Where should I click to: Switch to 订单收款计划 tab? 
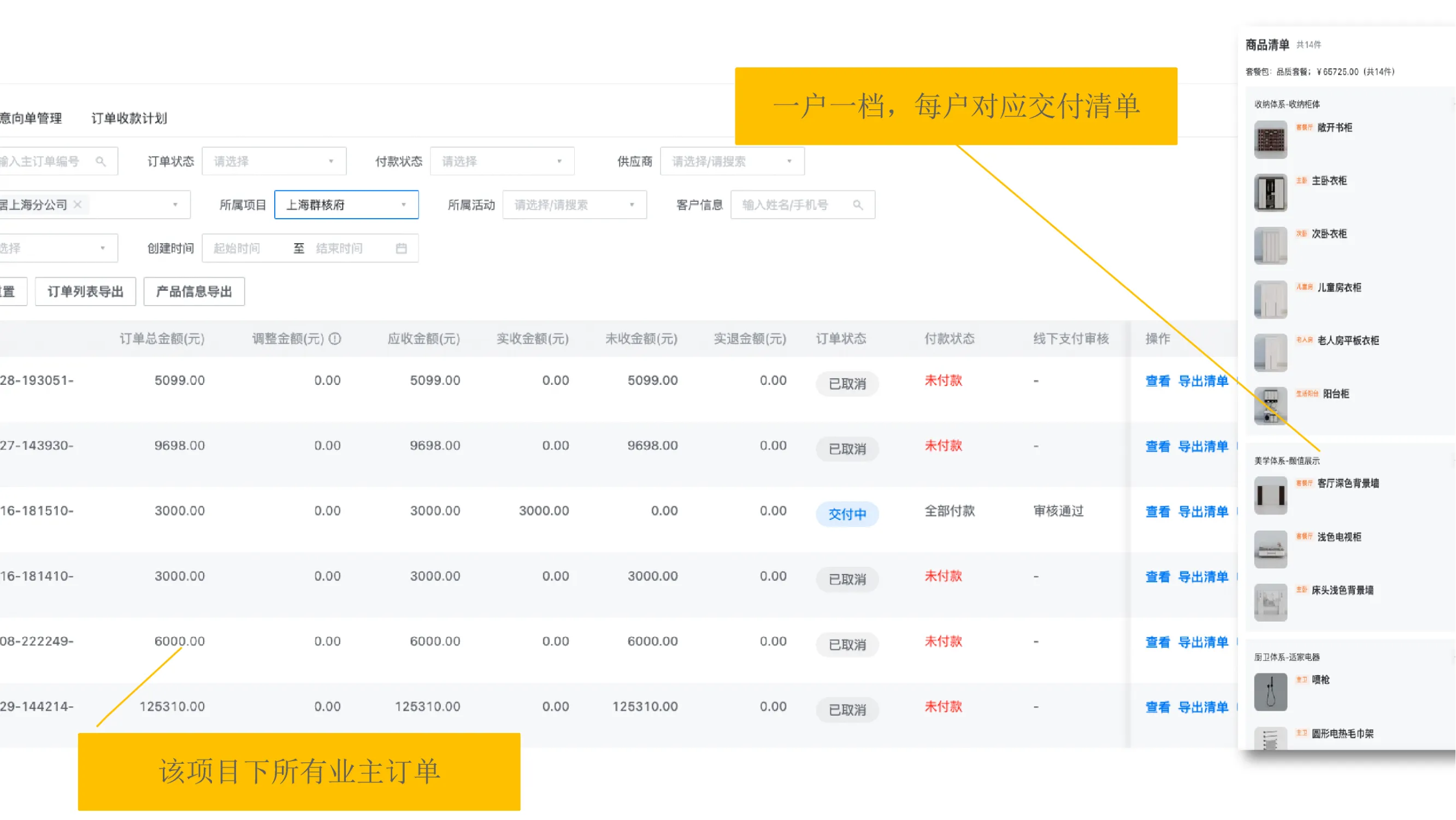(129, 118)
